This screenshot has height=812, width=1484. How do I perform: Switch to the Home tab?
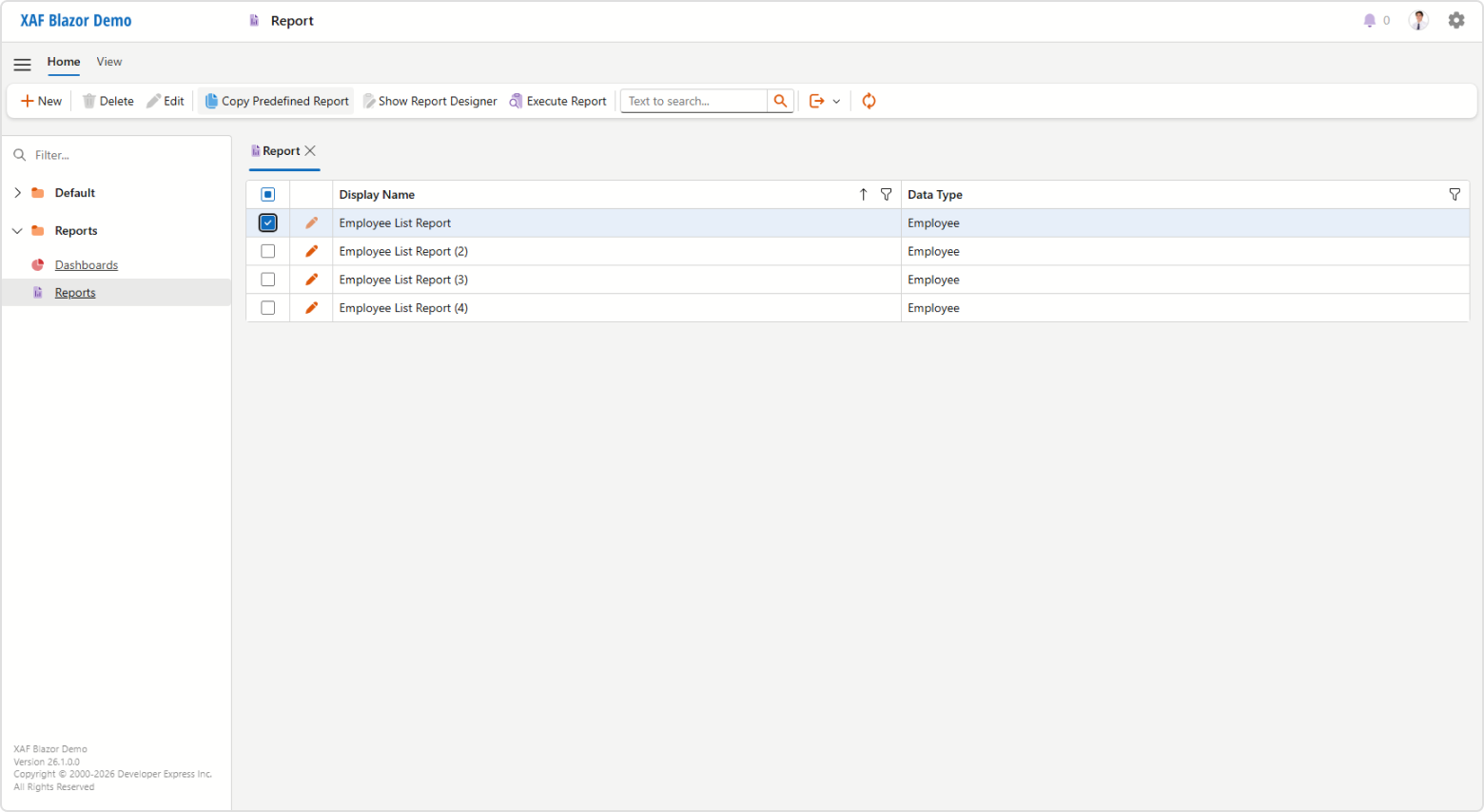(64, 62)
